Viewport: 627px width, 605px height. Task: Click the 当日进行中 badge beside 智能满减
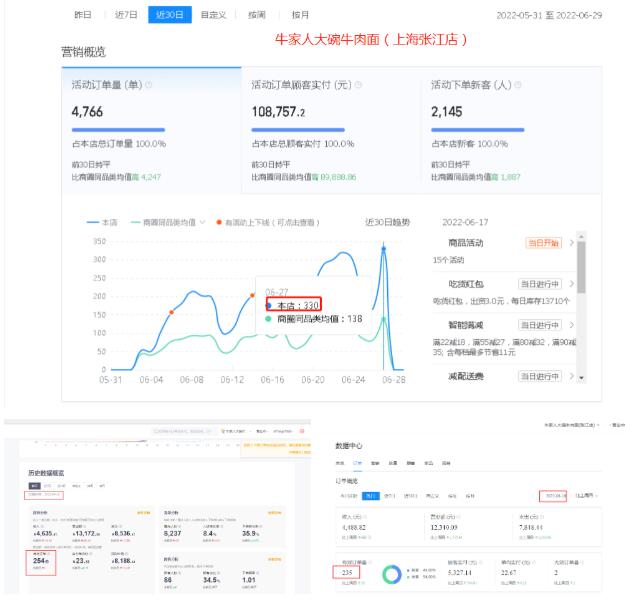tap(539, 325)
